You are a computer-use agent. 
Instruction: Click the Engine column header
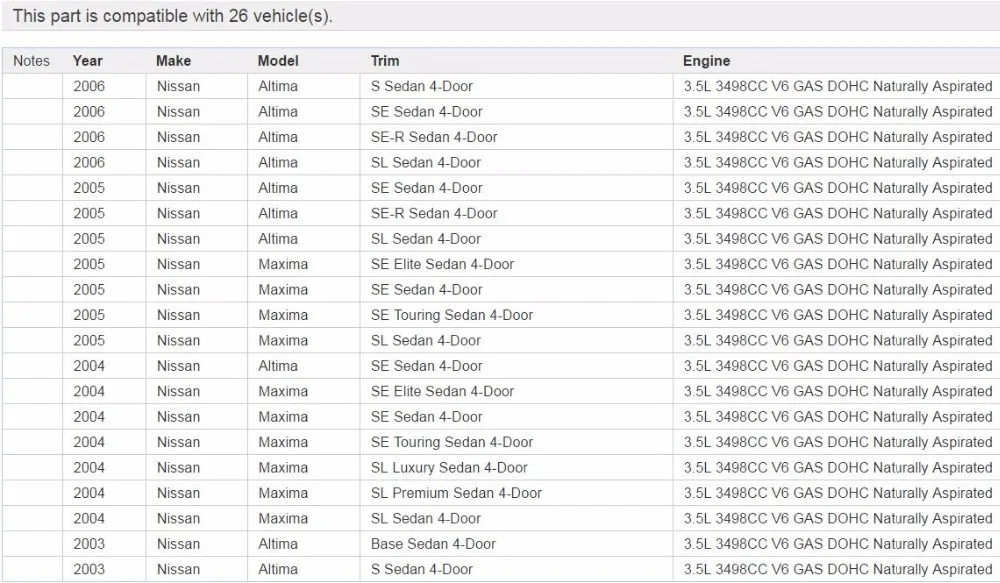click(x=707, y=61)
